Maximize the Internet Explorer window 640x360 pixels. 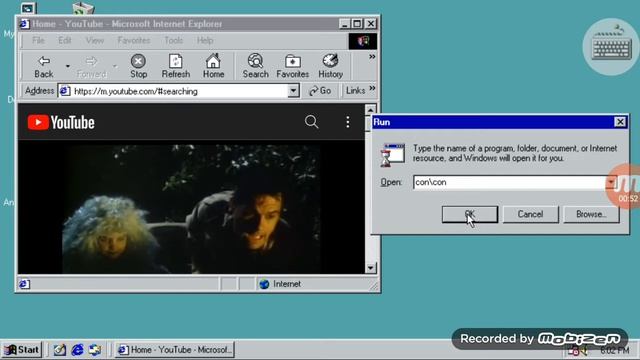coord(357,24)
